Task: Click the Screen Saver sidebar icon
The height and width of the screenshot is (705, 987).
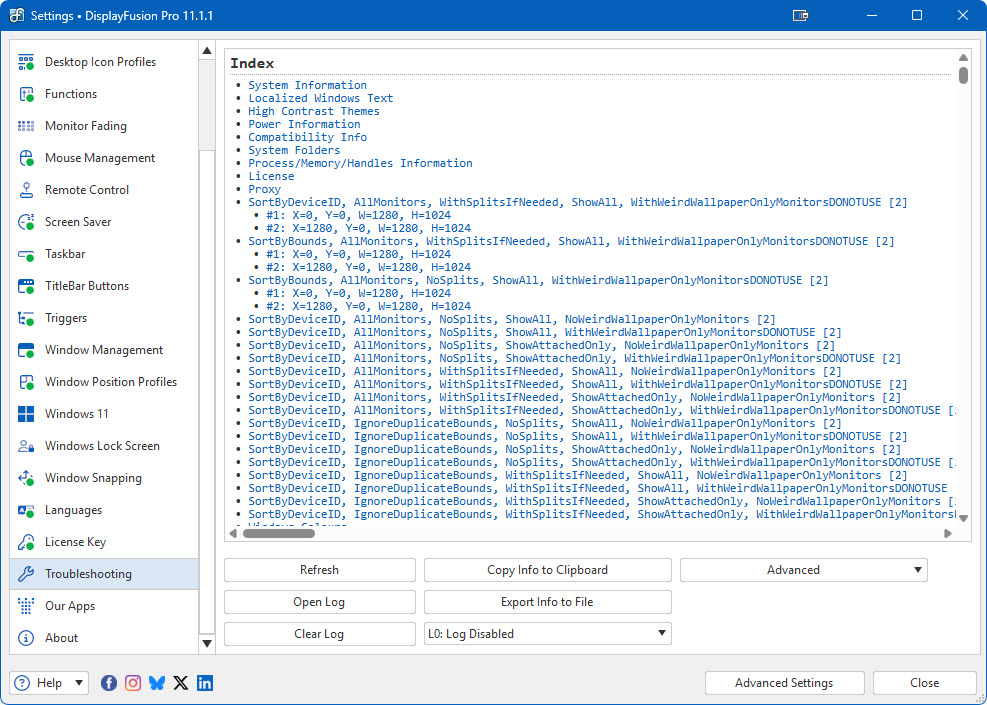Action: point(27,222)
